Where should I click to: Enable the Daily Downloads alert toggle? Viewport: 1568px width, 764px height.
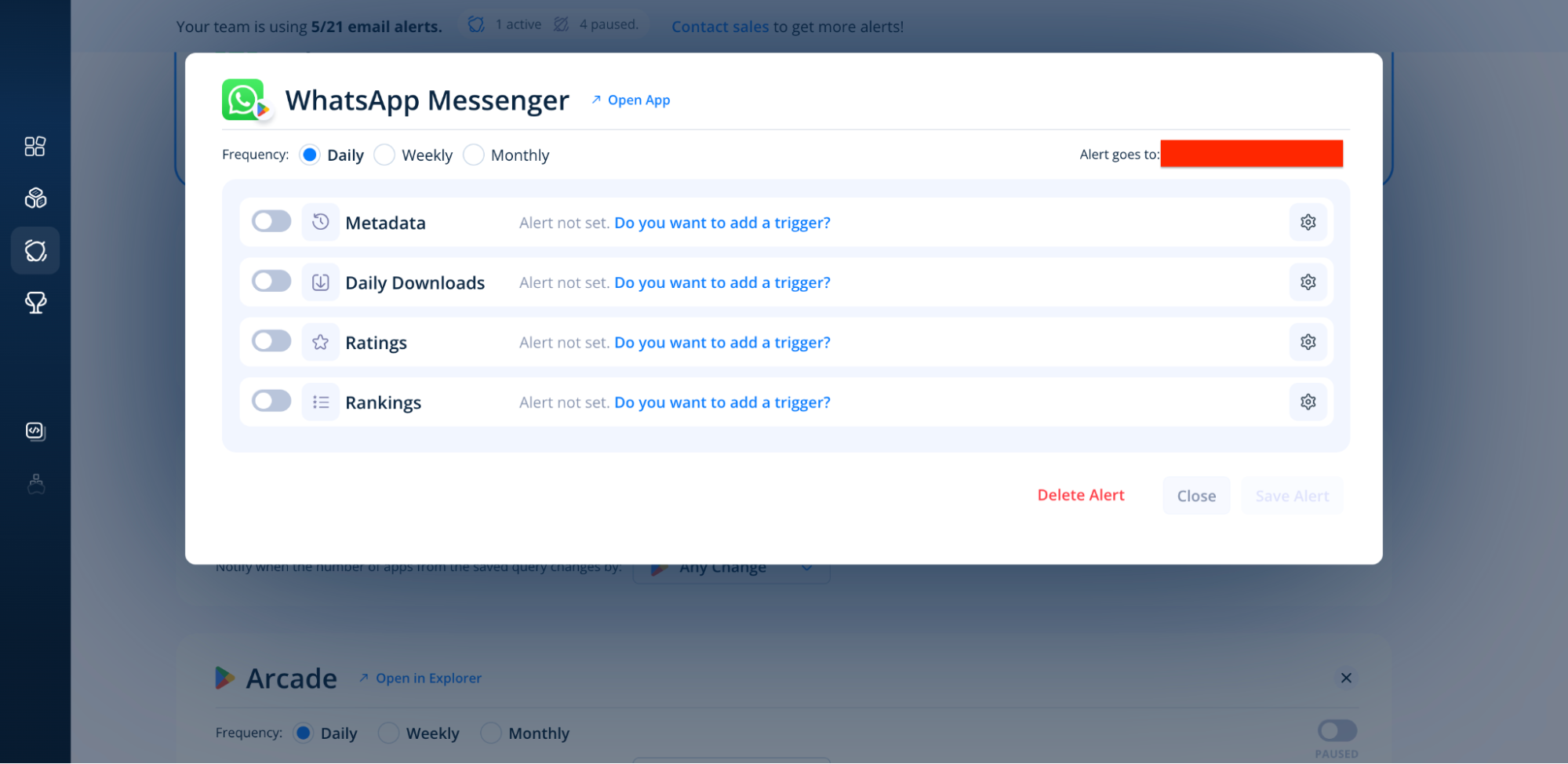271,282
